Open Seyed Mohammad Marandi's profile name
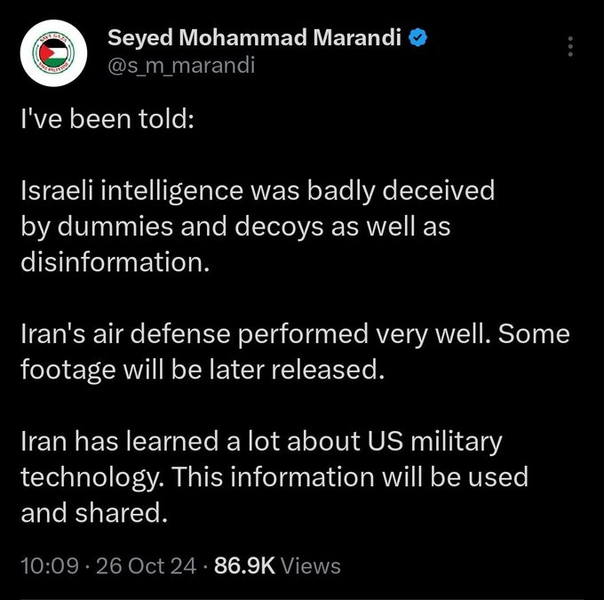Image resolution: width=604 pixels, height=600 pixels. [257, 40]
